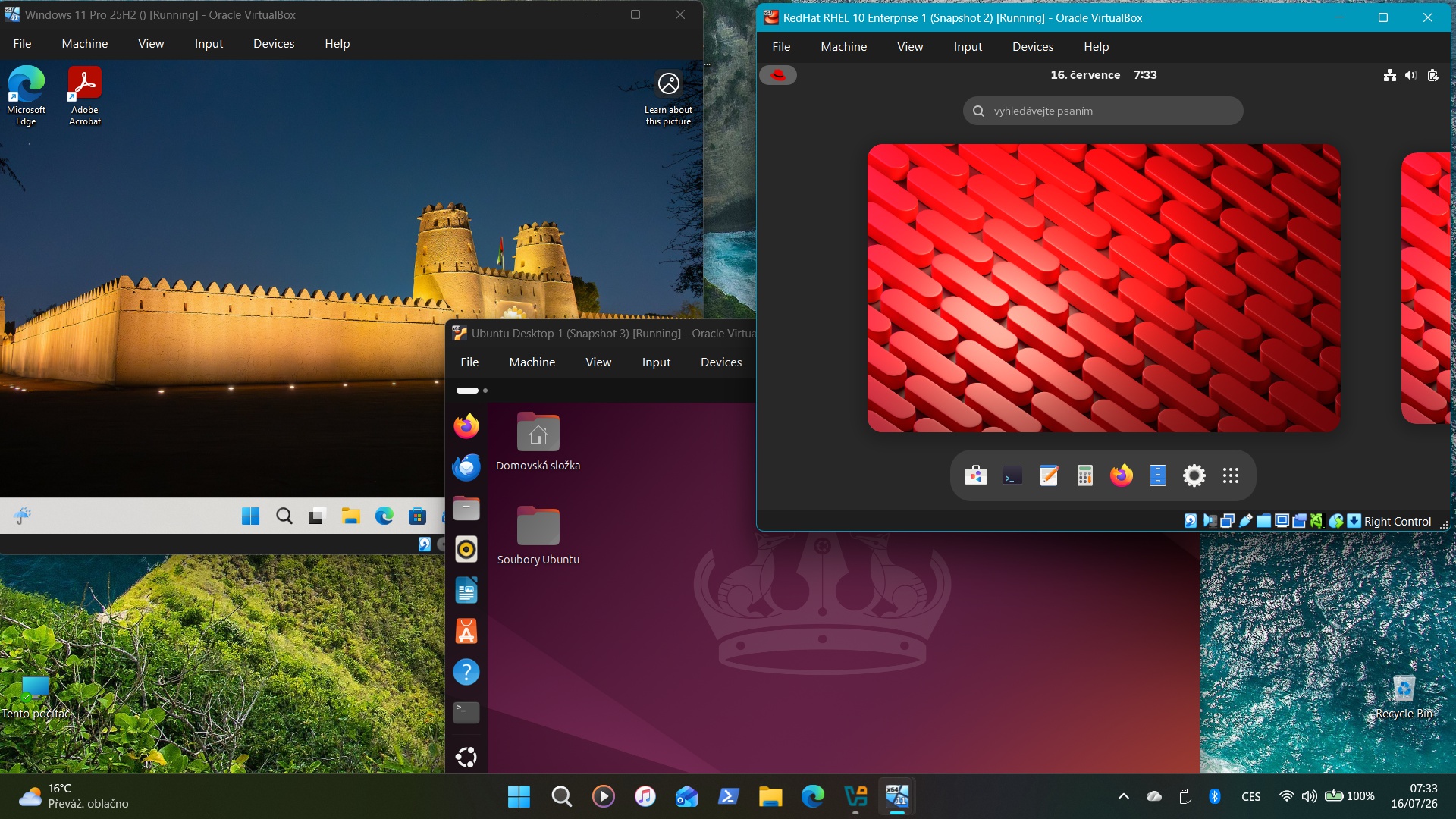Open Tento počítač desktop icon
Screen dimensions: 1456x819
pos(36,698)
